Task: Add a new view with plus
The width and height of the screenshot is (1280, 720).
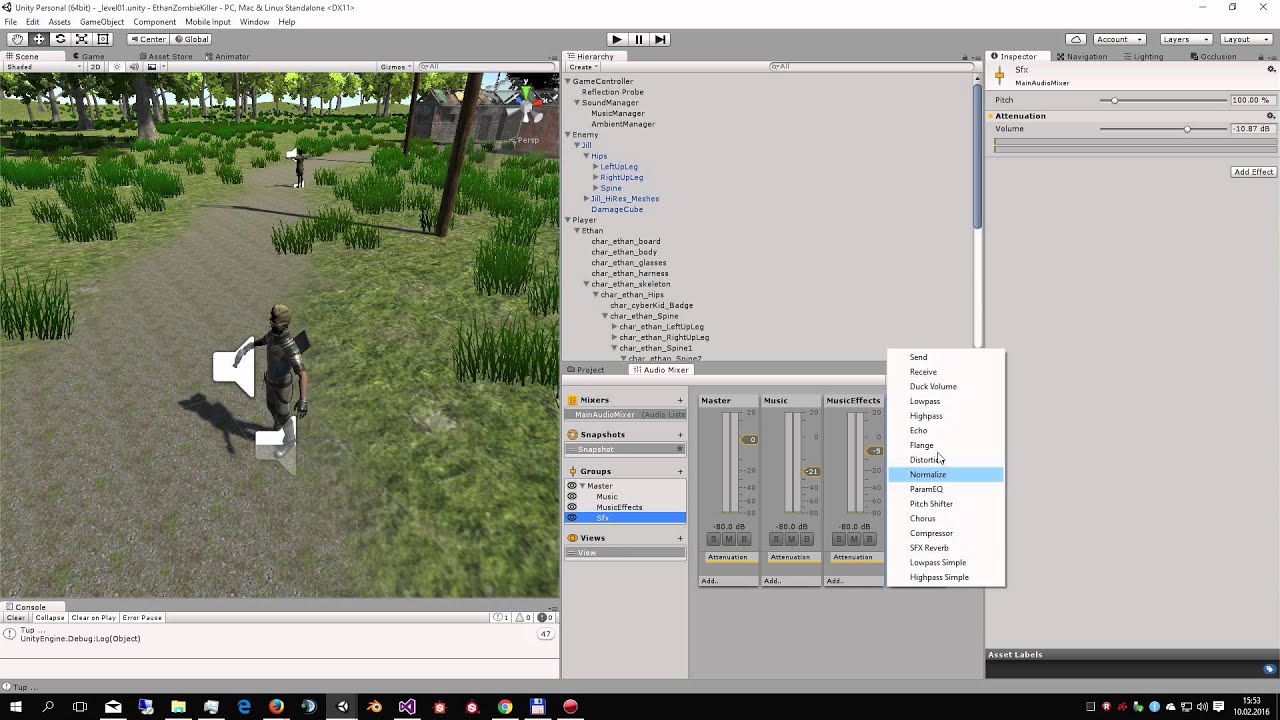Action: coord(680,538)
